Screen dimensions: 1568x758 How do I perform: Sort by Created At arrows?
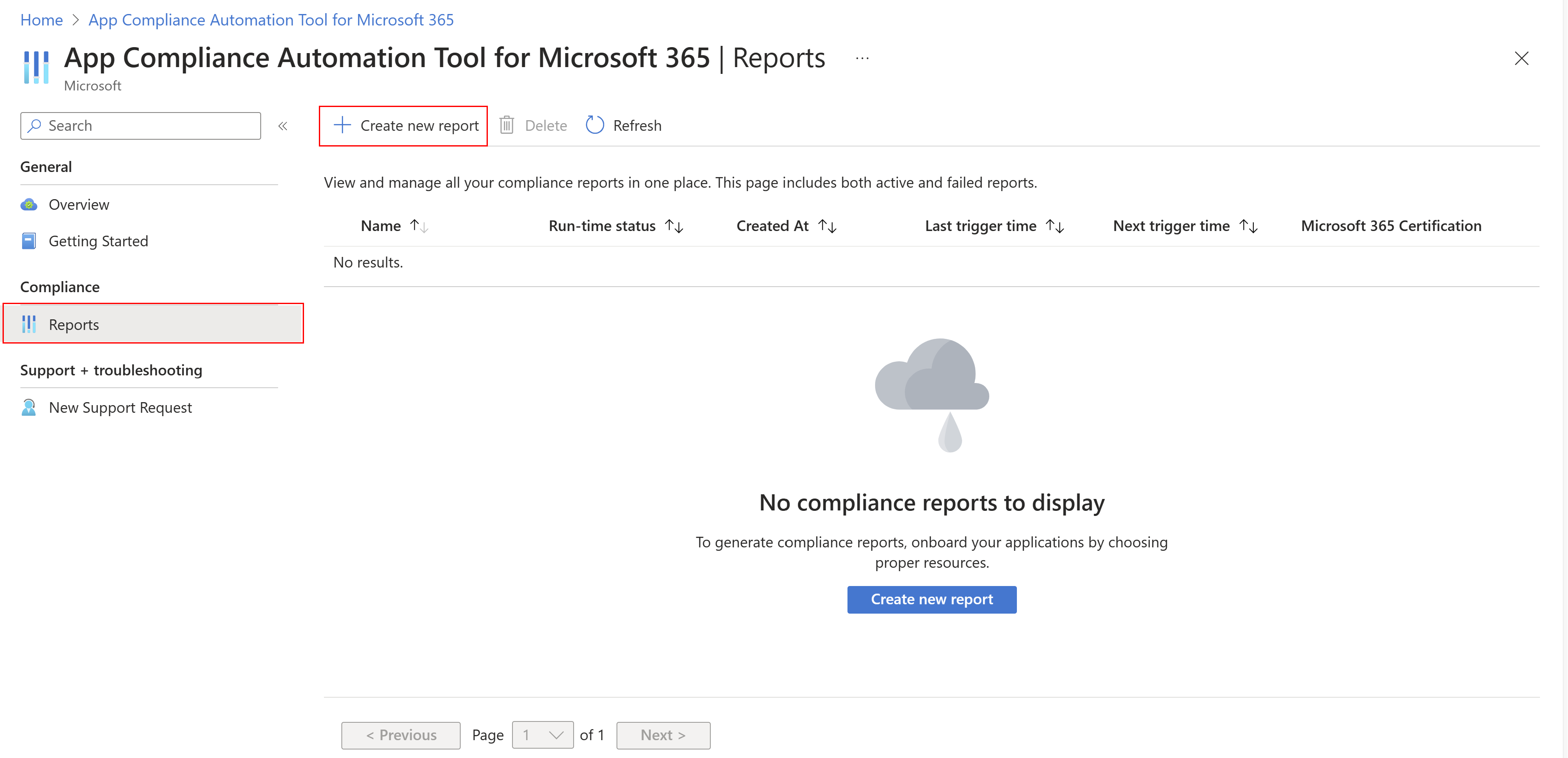pyautogui.click(x=827, y=226)
